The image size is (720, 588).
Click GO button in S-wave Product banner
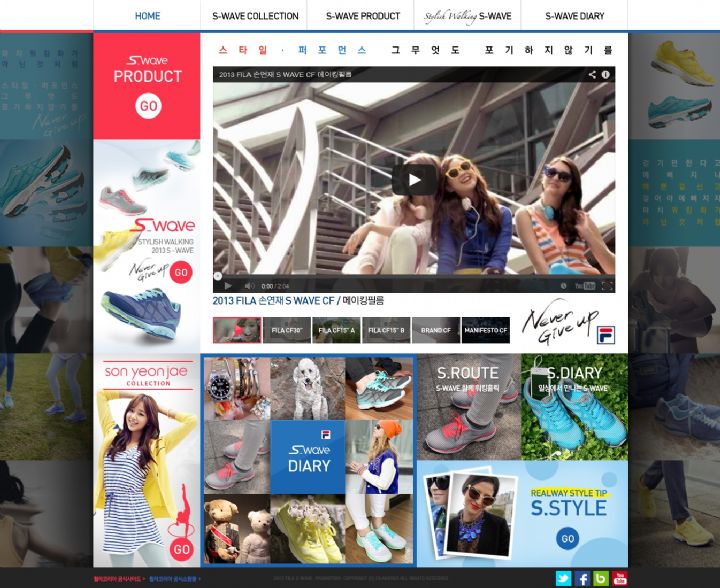[x=148, y=106]
